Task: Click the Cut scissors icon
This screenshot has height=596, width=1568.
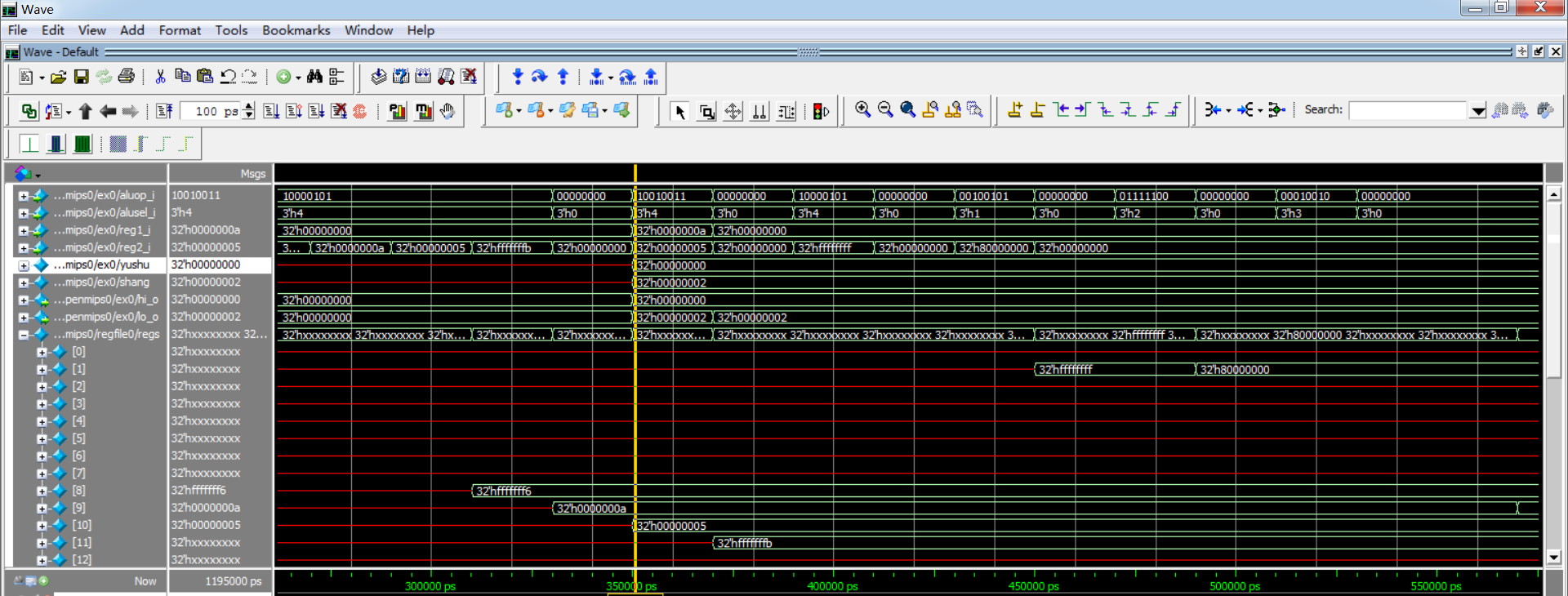Action: tap(160, 77)
